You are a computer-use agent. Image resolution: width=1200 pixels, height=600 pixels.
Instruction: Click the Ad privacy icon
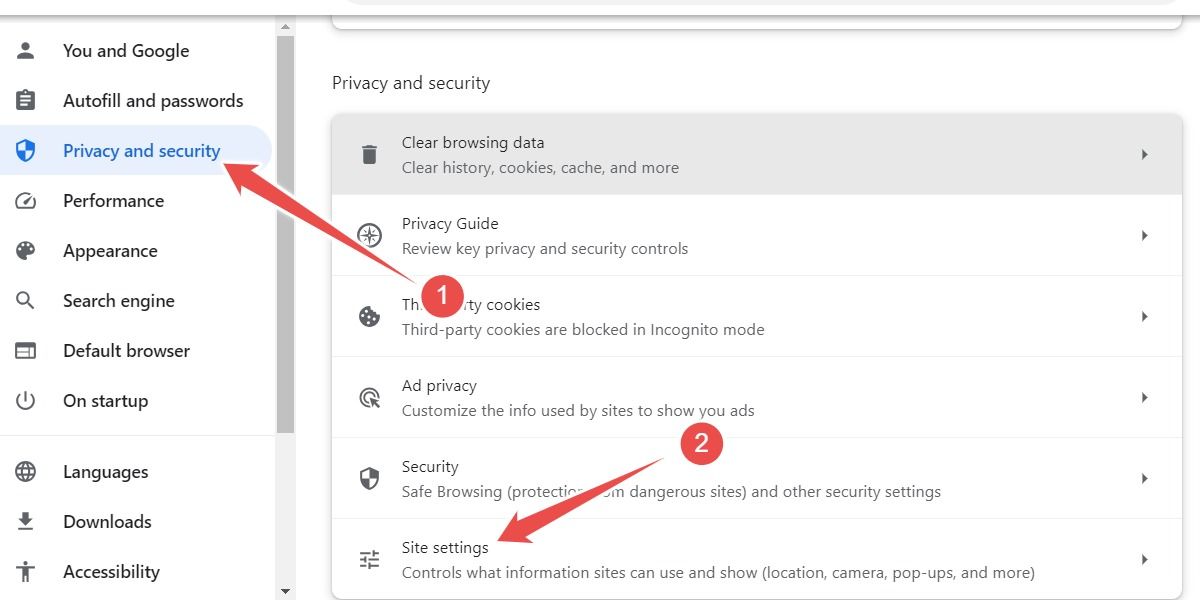pyautogui.click(x=369, y=397)
